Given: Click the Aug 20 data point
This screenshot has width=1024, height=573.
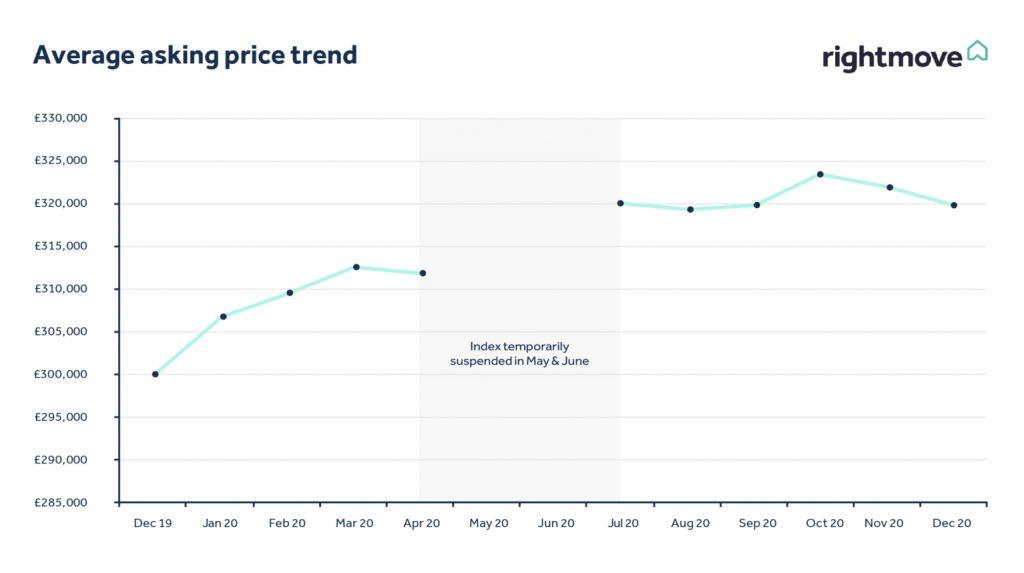Looking at the screenshot, I should click(690, 209).
